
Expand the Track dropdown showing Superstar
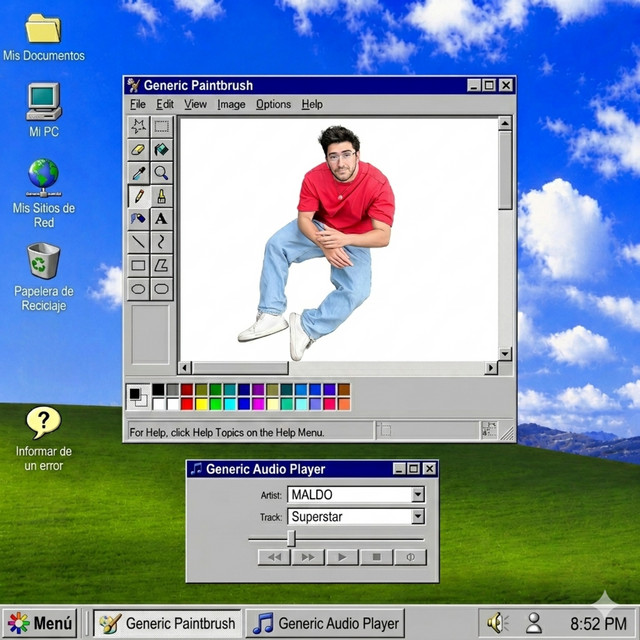pos(418,517)
